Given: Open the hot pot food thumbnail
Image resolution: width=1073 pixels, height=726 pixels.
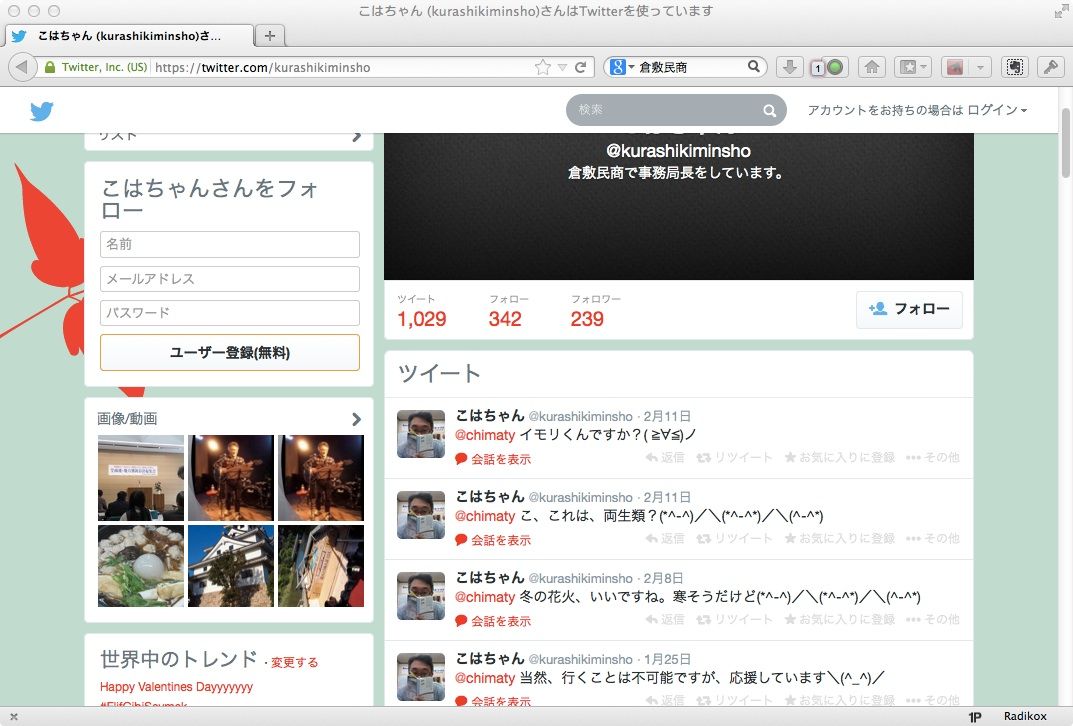Looking at the screenshot, I should coord(141,565).
